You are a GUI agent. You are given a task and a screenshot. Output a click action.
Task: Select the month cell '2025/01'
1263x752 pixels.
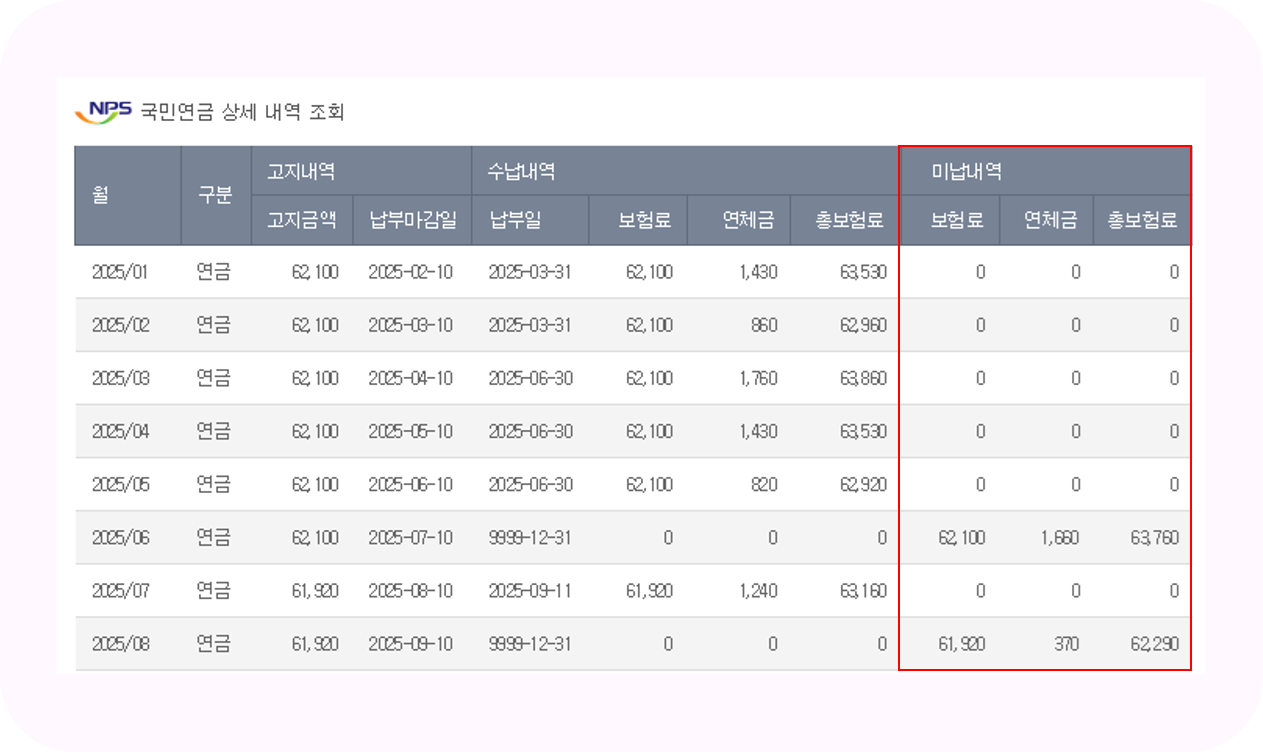point(121,272)
